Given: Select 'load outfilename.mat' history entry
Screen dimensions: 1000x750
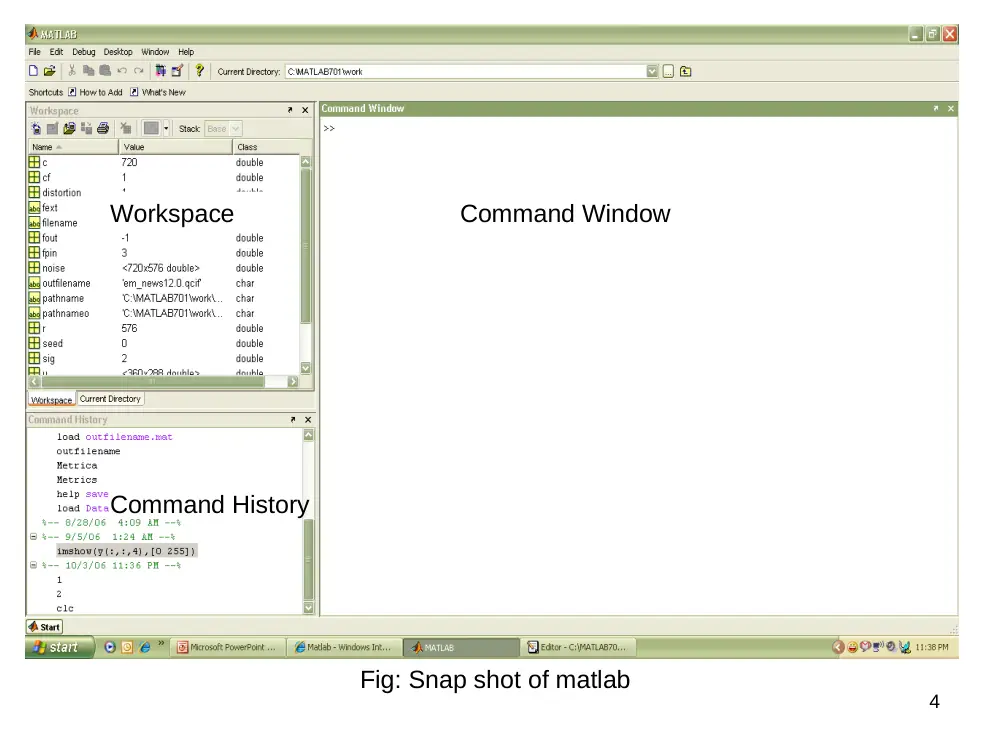Looking at the screenshot, I should coord(115,438).
